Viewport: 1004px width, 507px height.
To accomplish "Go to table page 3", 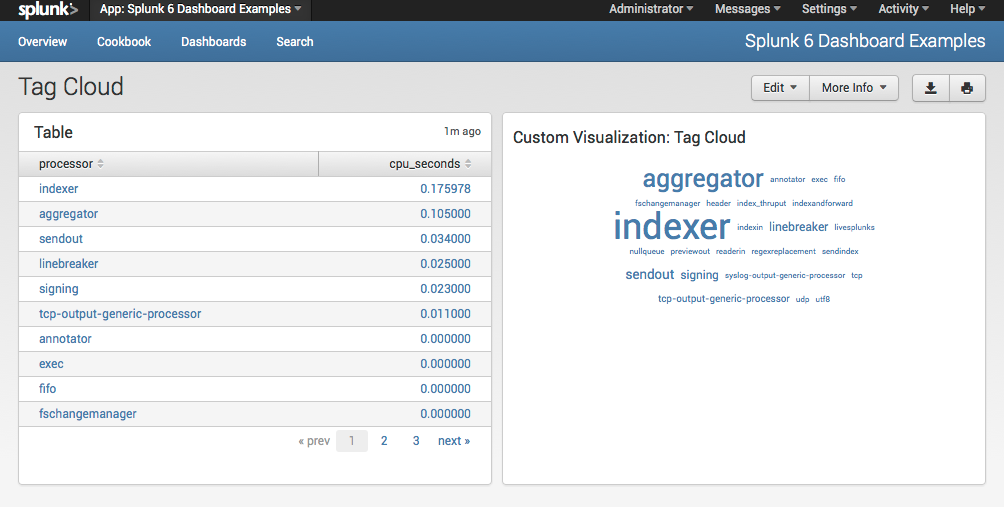I will [416, 441].
